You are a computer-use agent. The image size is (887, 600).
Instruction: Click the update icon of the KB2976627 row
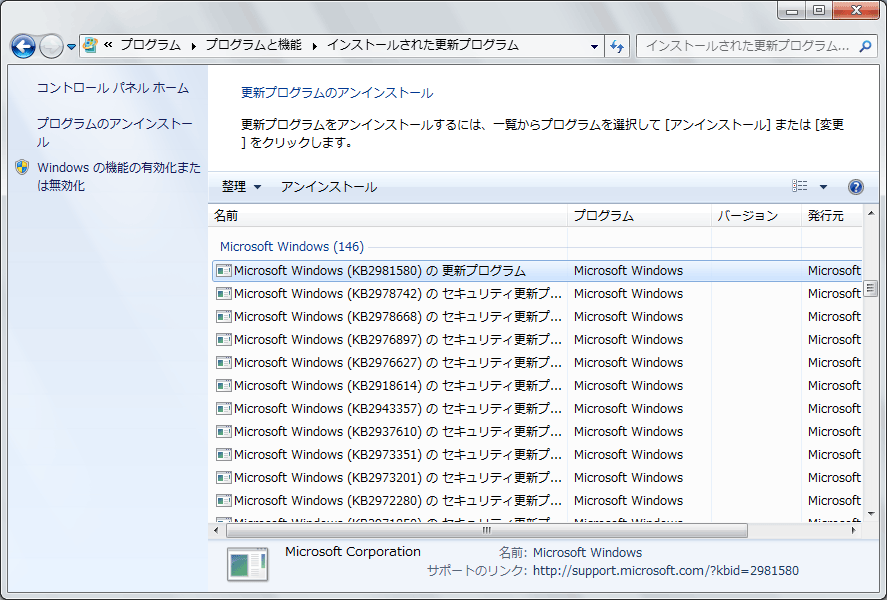click(x=224, y=362)
